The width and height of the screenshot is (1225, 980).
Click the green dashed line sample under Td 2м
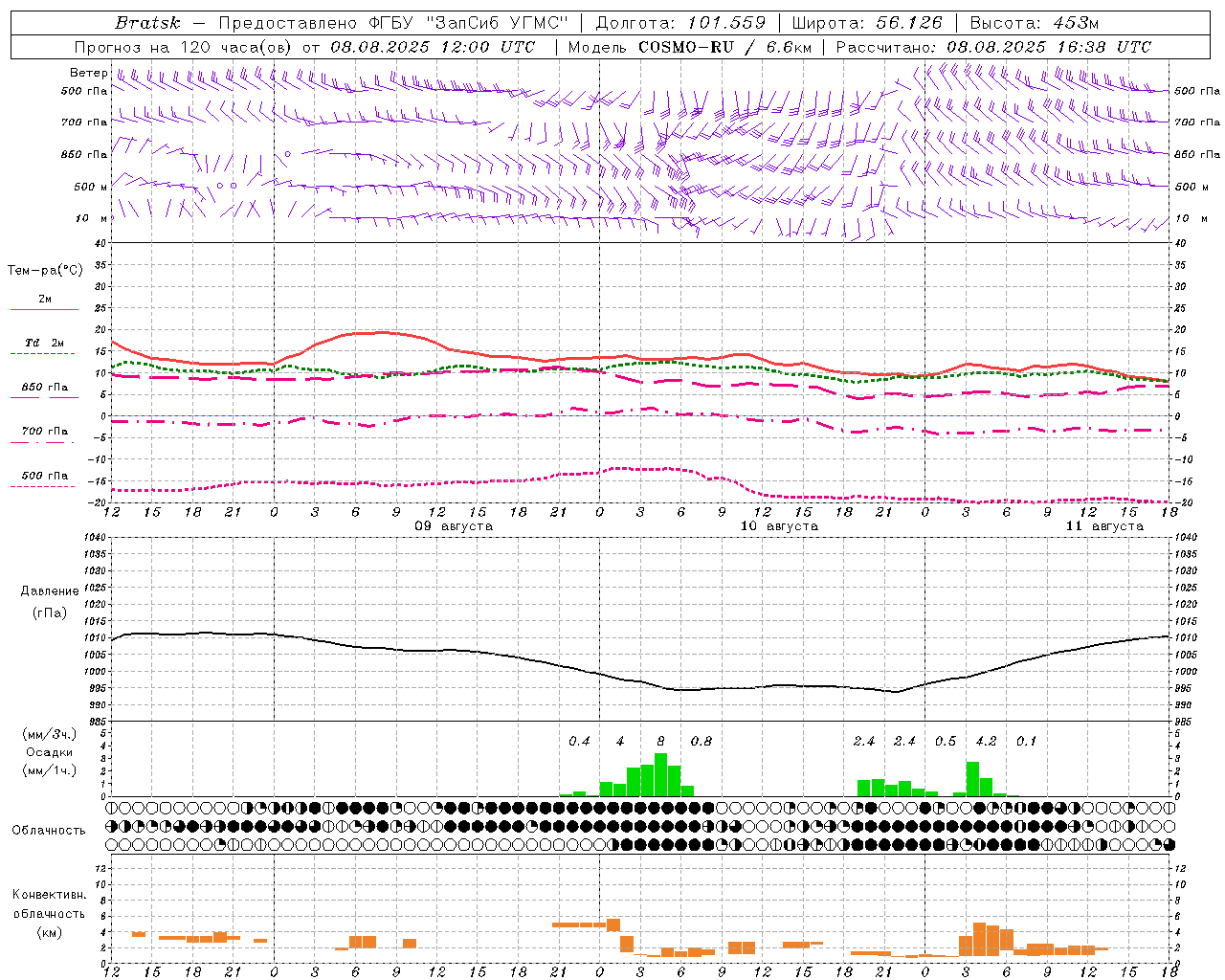click(x=43, y=353)
